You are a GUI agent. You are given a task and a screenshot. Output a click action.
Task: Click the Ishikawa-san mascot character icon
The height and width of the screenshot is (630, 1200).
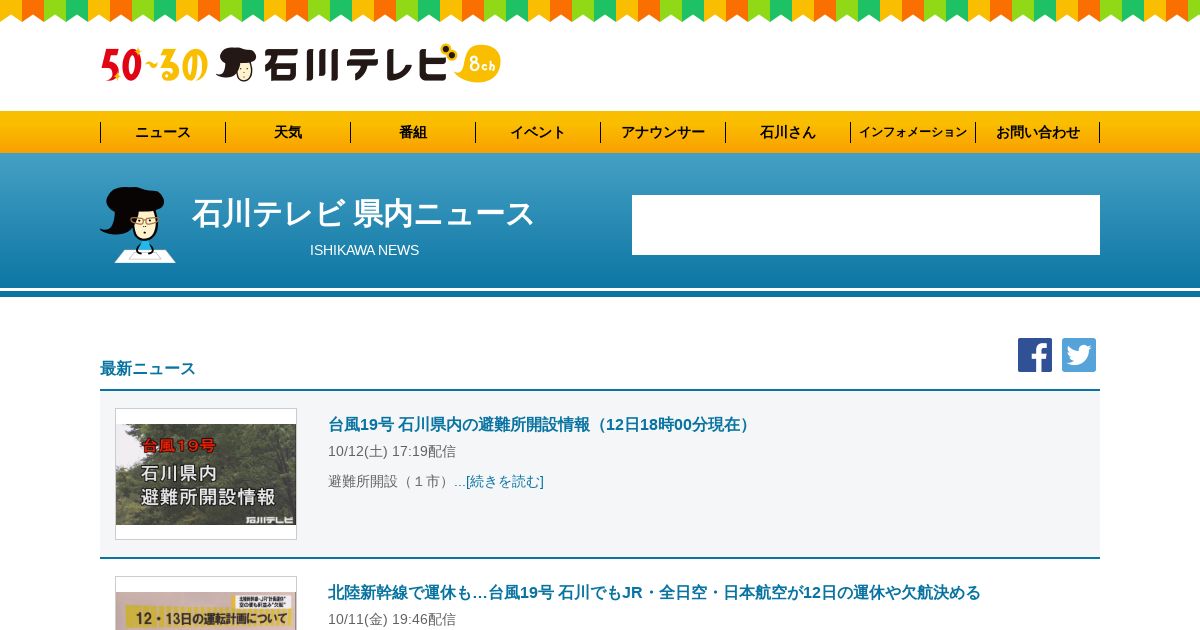[138, 225]
